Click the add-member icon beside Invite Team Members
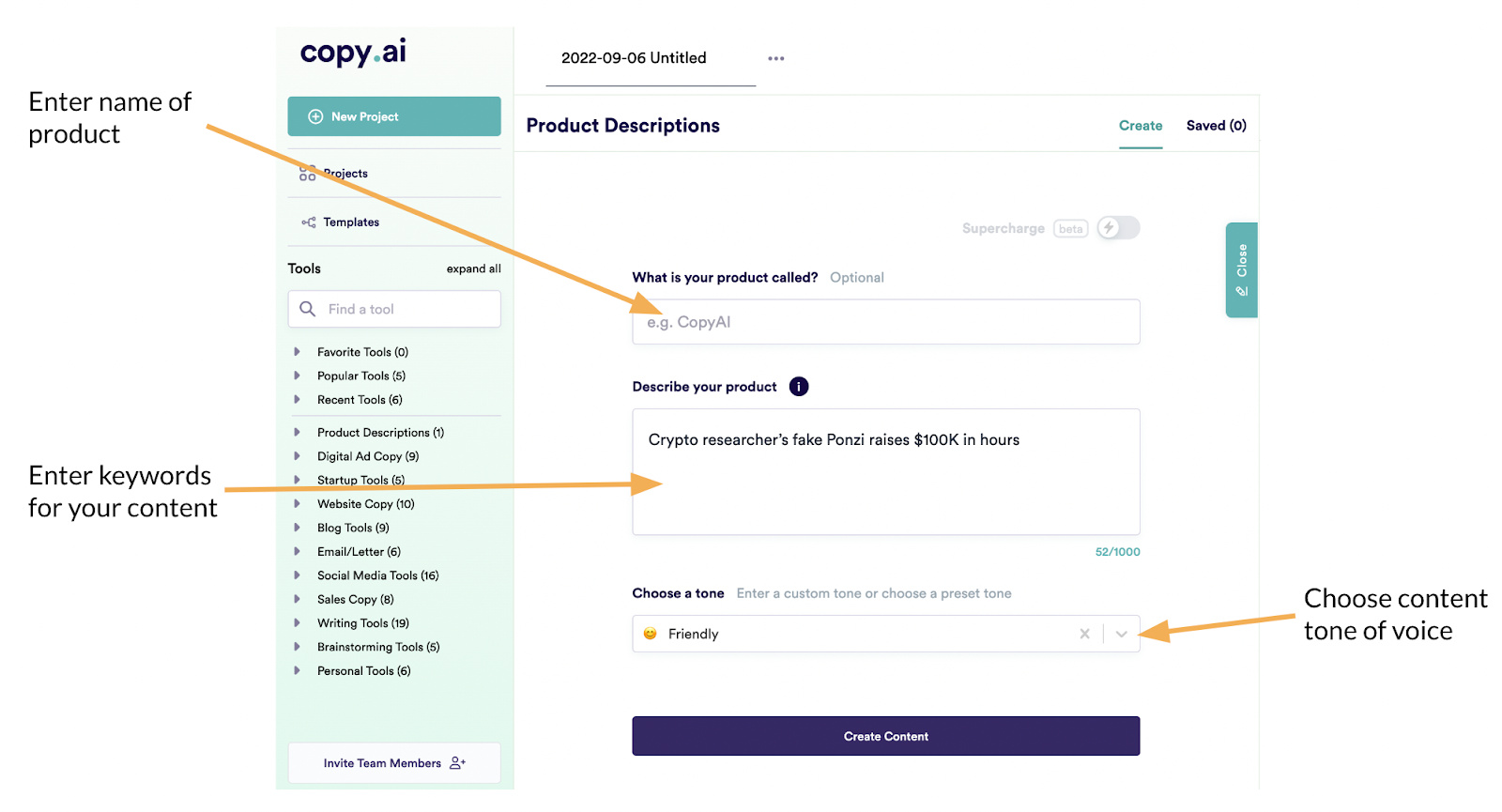The image size is (1502, 812). point(457,763)
